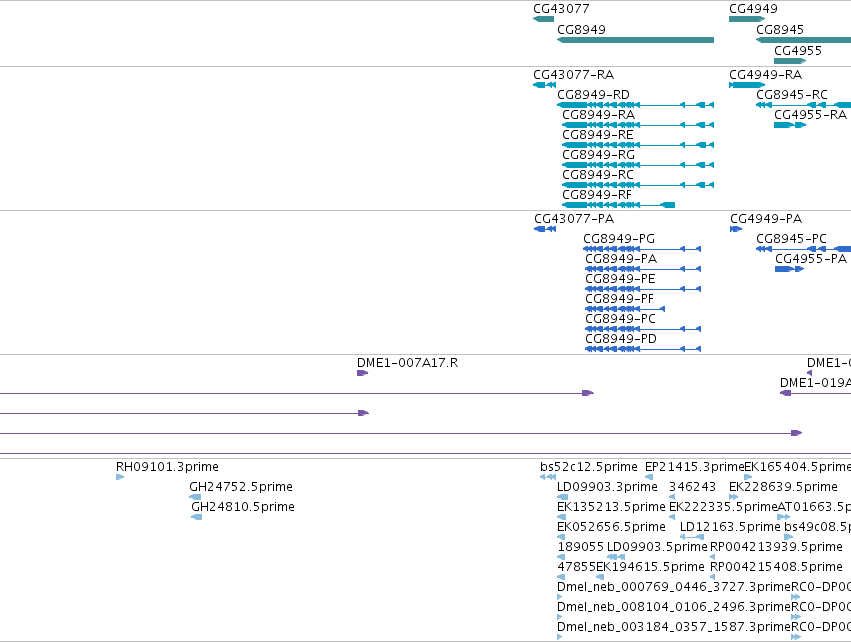Viewport: 851px width, 642px height.
Task: Click transcript CG43077-RA label
Action: click(x=574, y=75)
